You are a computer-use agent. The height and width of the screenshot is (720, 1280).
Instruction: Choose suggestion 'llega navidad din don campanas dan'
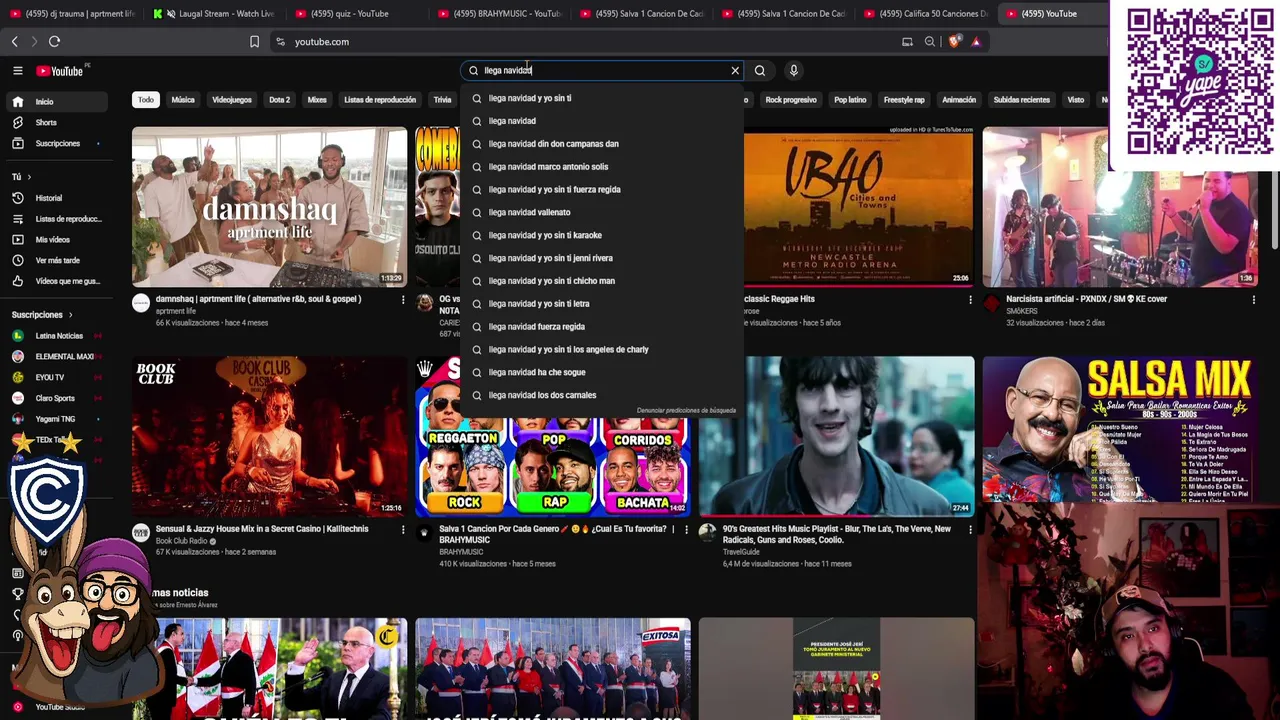[x=602, y=144]
